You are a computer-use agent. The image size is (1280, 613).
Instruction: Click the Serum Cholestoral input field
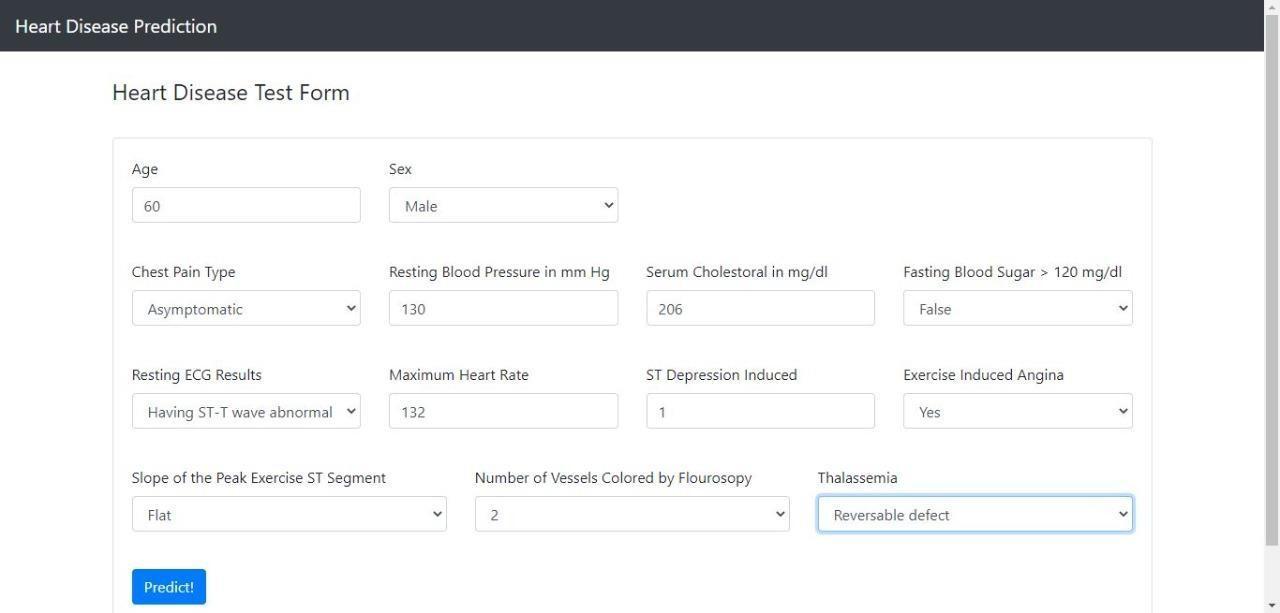[760, 309]
